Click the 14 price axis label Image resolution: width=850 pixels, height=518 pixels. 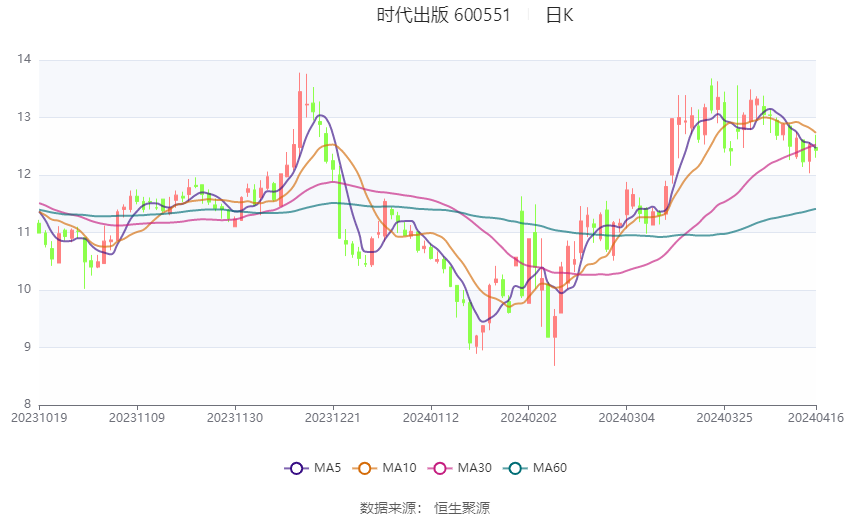click(24, 59)
